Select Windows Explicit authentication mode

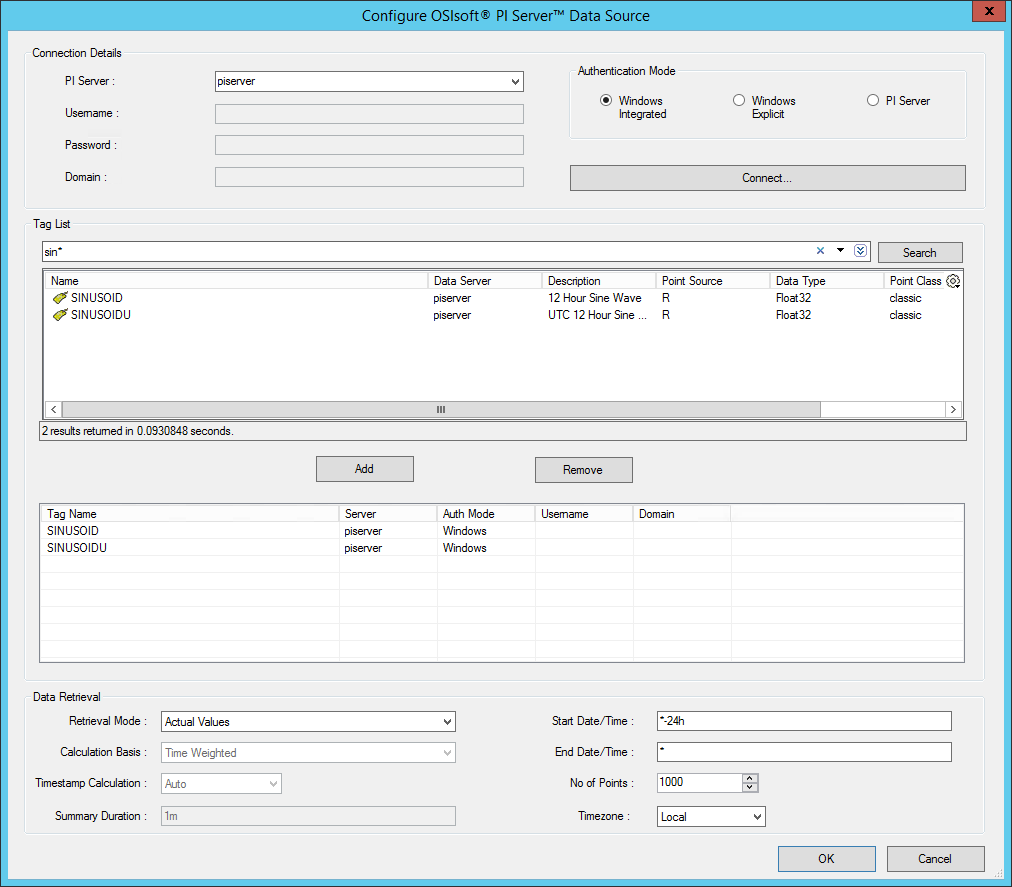pos(739,100)
